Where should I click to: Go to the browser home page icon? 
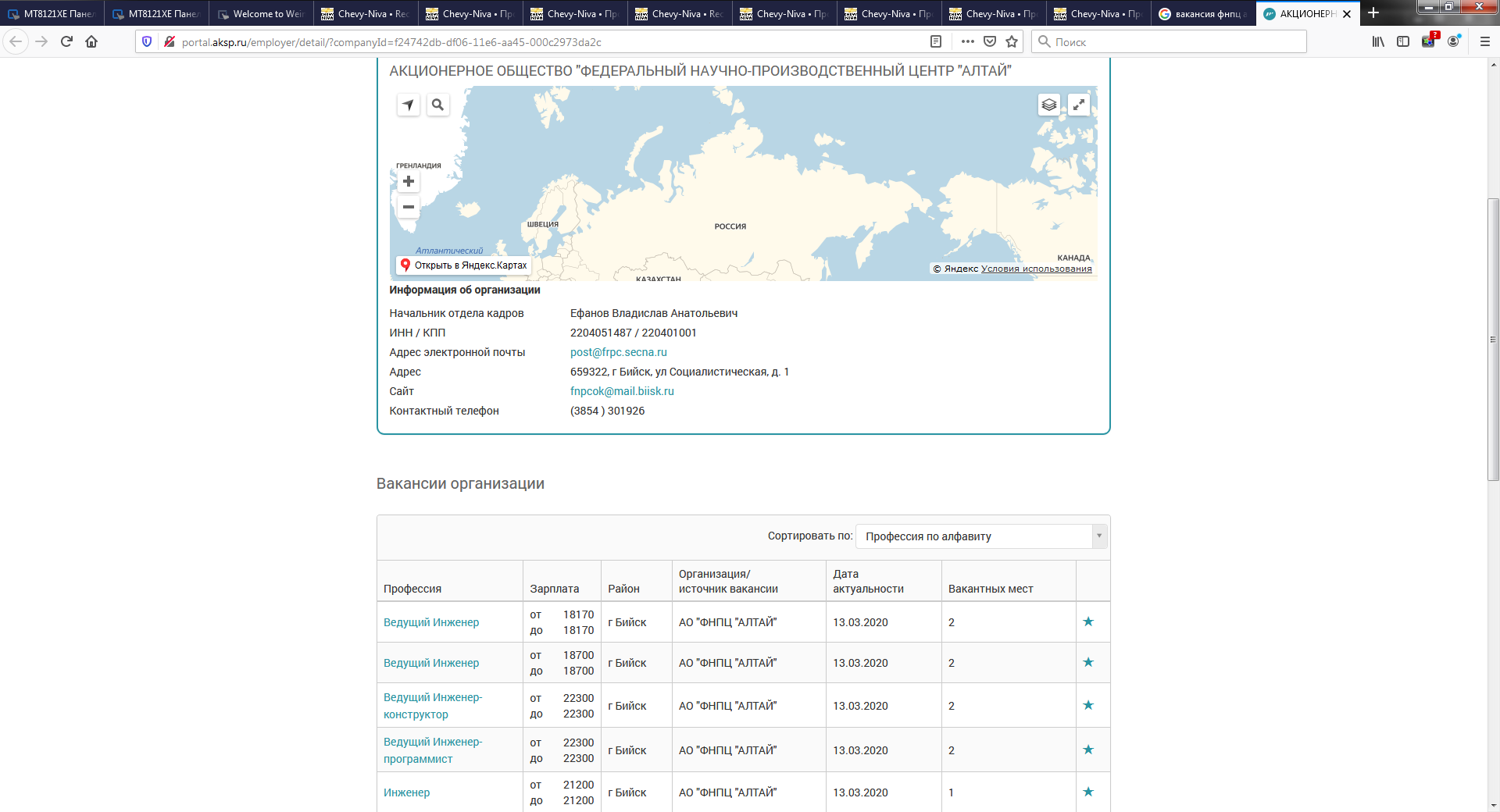(91, 41)
